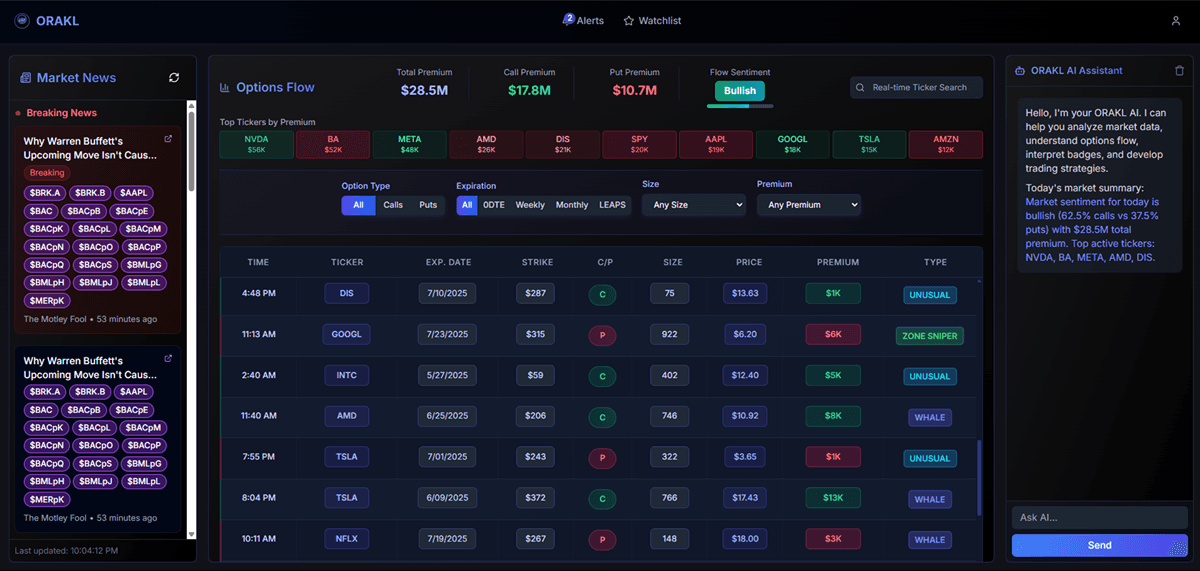Screen dimensions: 1200x571
Task: Click the options table scrollbar
Action: point(980,480)
